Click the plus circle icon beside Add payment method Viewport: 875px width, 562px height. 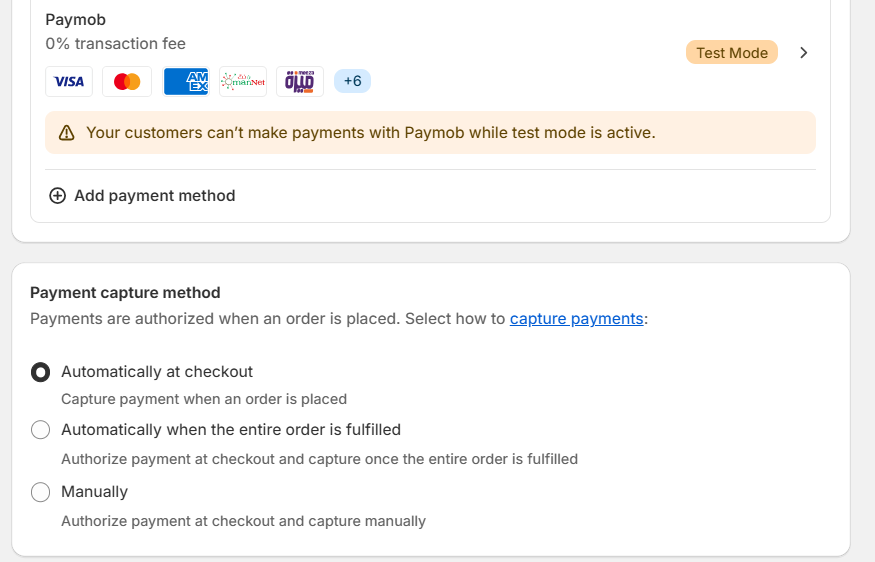tap(57, 196)
